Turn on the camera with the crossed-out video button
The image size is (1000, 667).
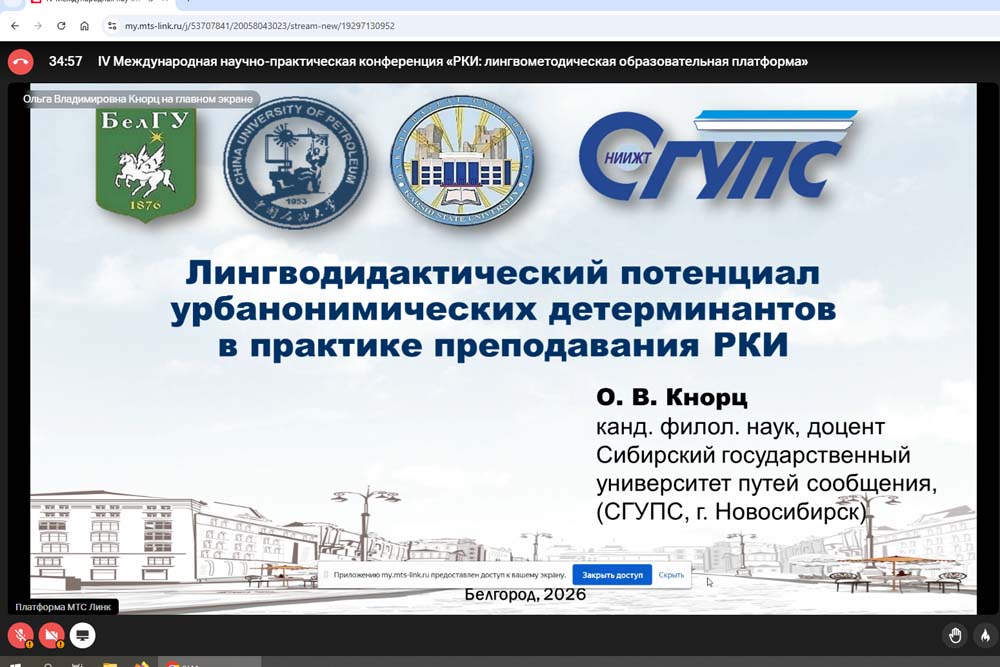coord(51,635)
